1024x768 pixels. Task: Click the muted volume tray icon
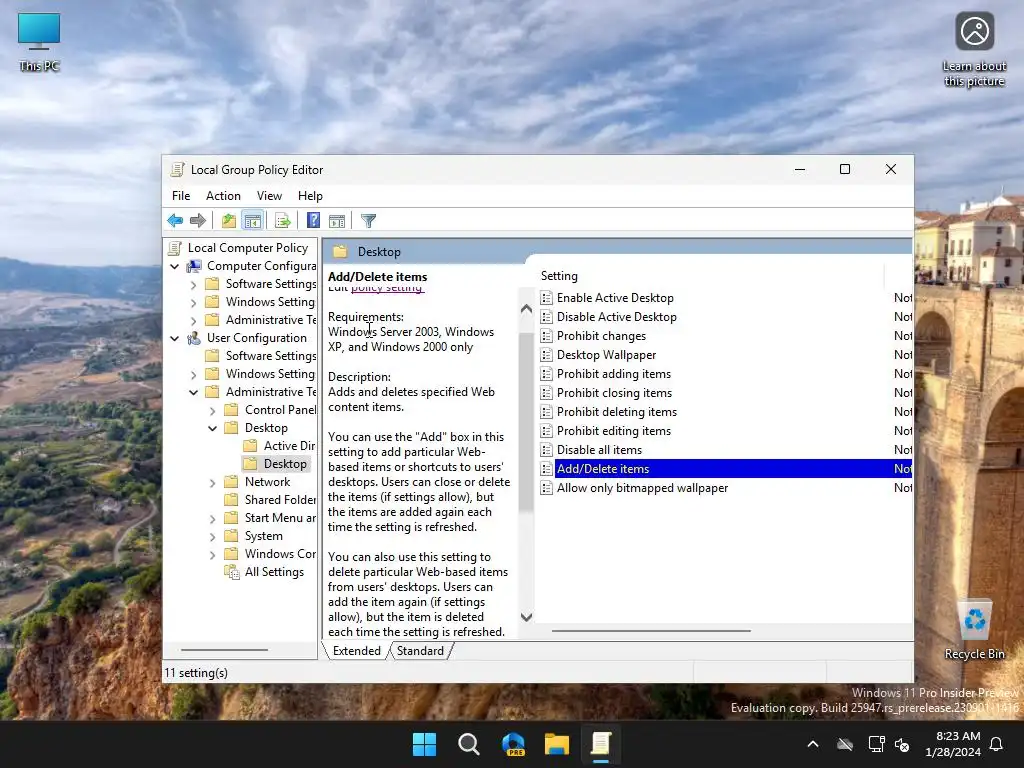[903, 744]
